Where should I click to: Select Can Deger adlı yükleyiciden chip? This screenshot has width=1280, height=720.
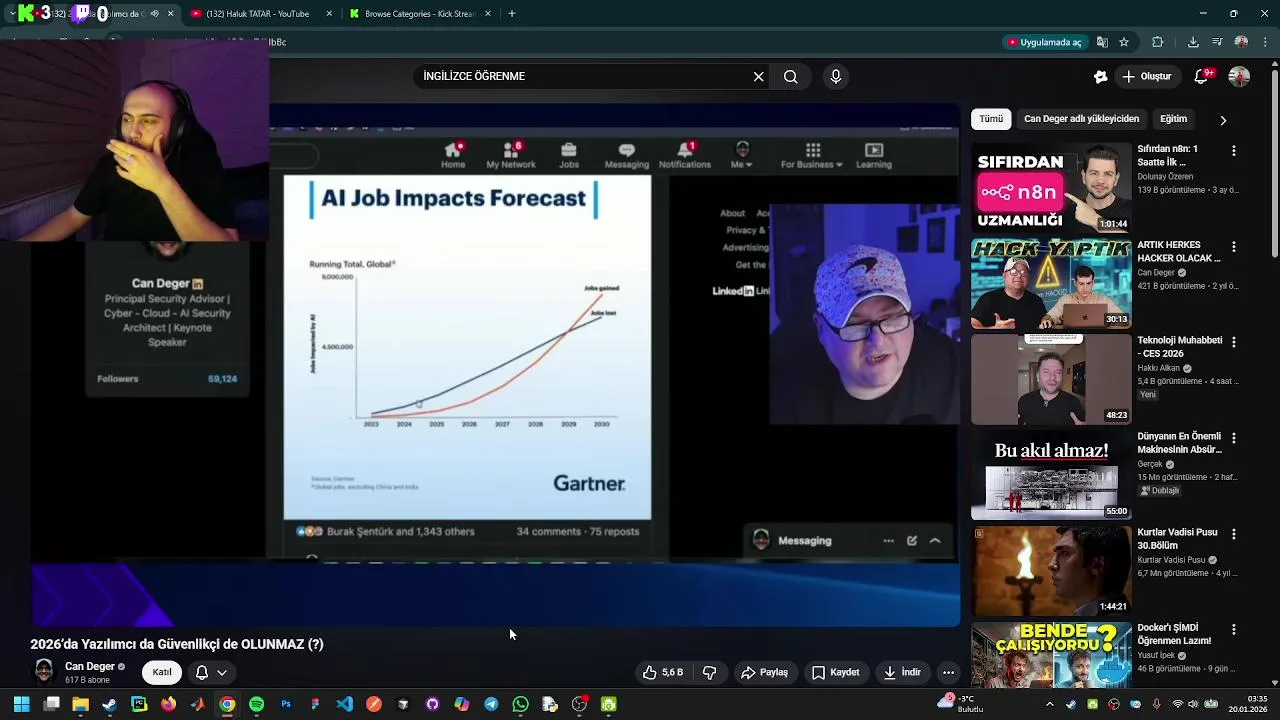[1081, 119]
